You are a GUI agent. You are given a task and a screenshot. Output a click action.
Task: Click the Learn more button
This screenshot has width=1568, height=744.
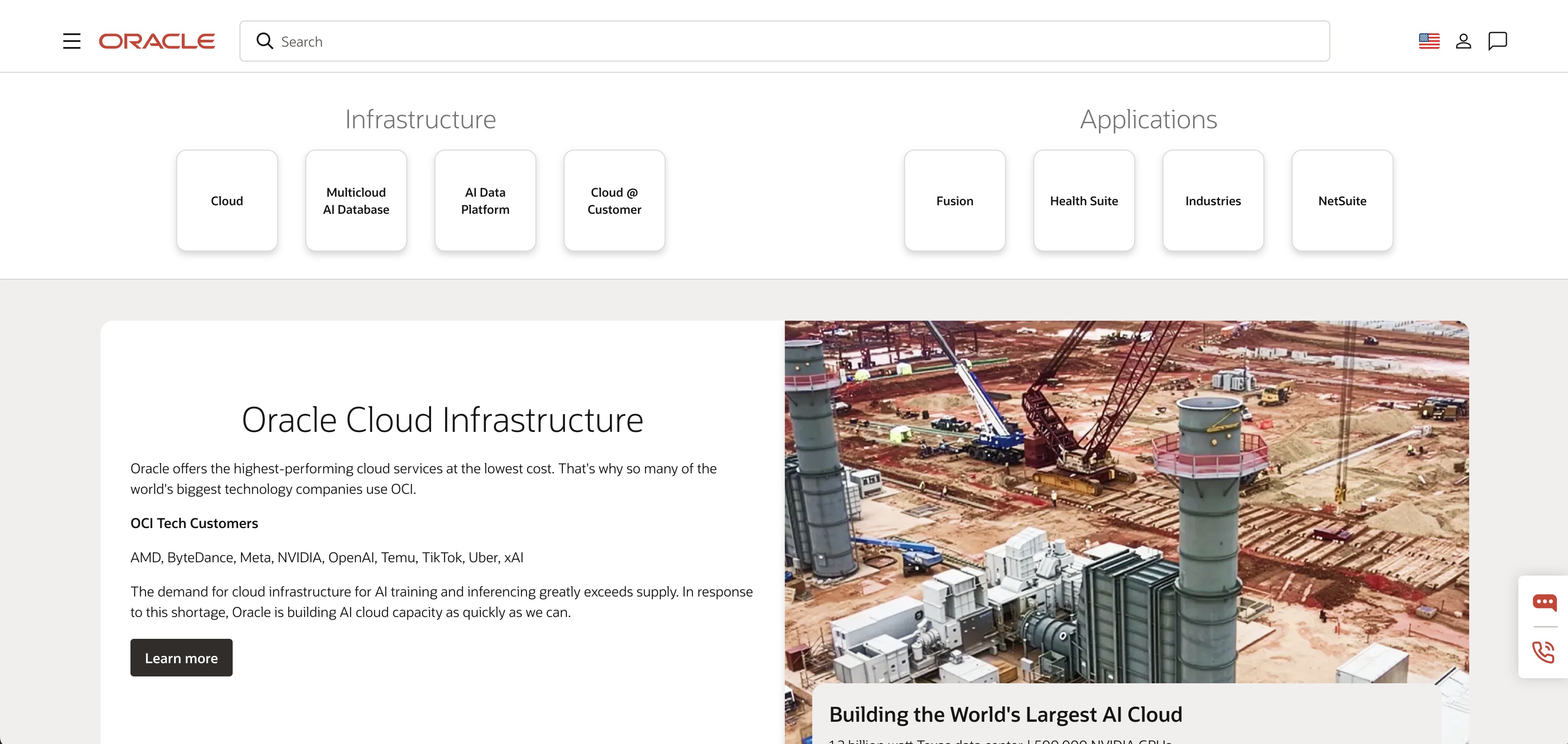pyautogui.click(x=181, y=658)
